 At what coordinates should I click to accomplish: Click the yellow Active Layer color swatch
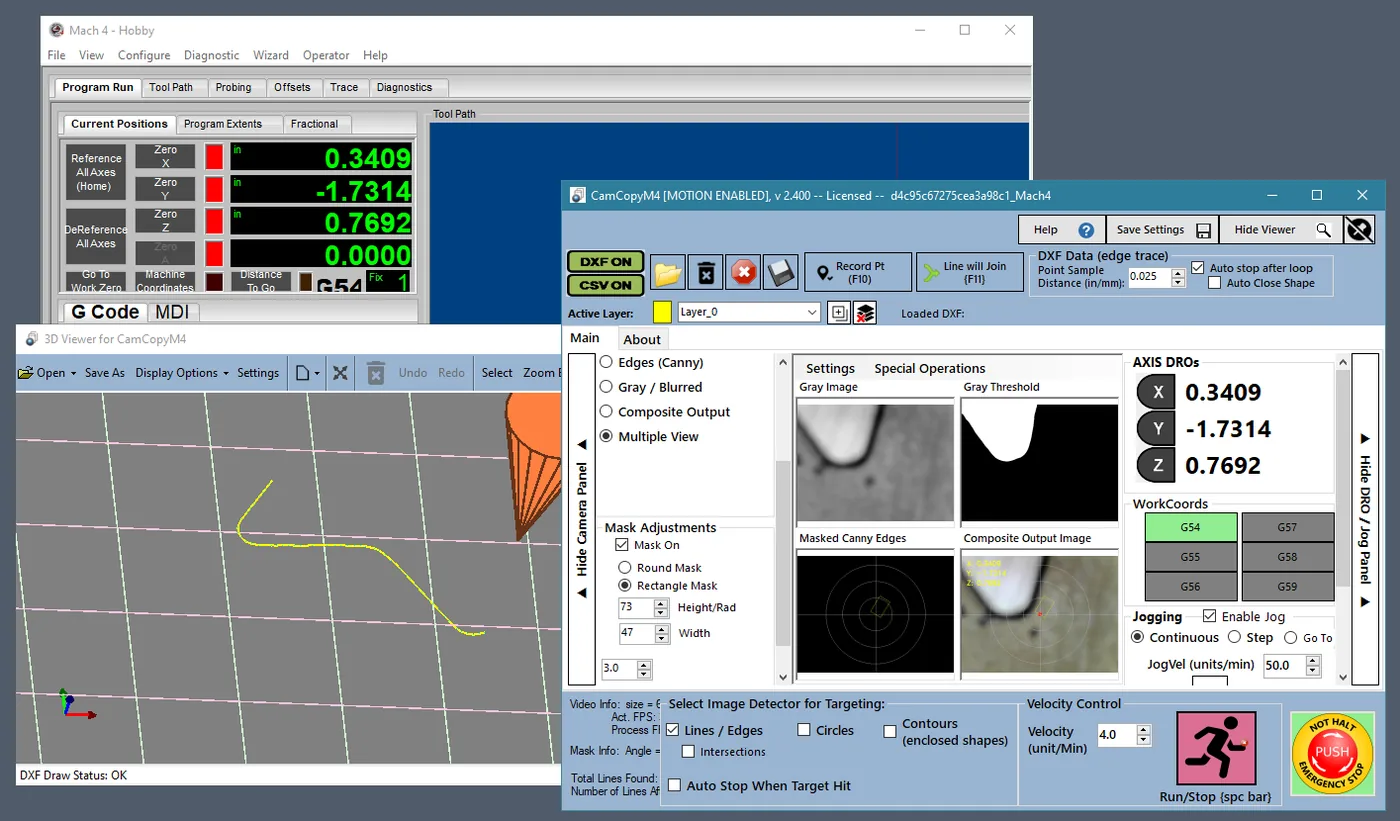tap(662, 312)
